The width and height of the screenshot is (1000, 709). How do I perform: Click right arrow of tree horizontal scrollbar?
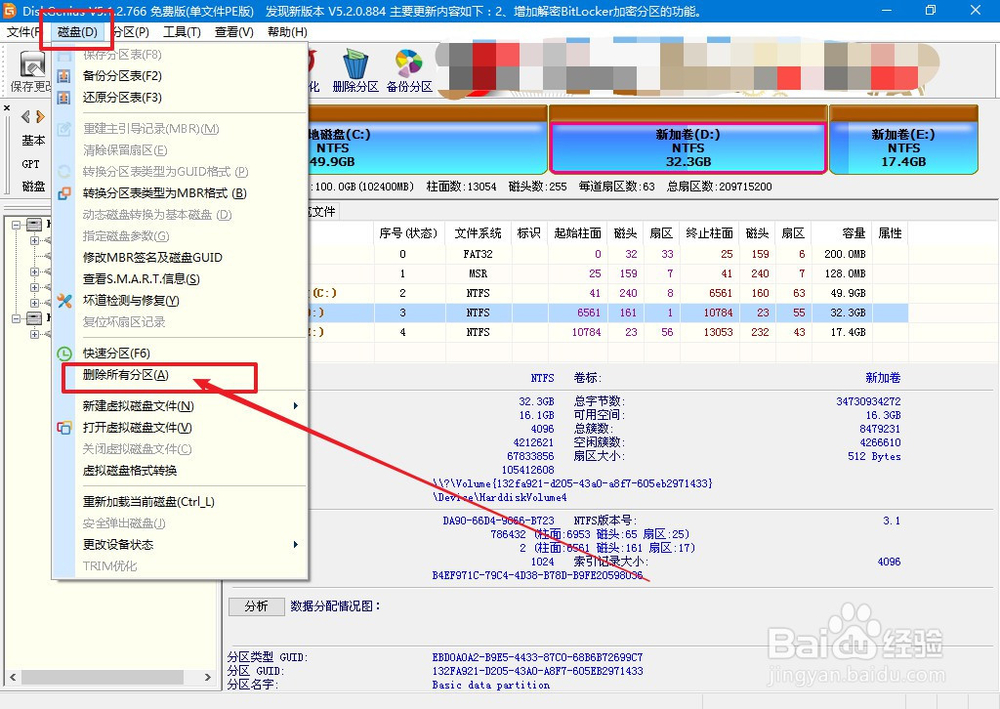[207, 677]
